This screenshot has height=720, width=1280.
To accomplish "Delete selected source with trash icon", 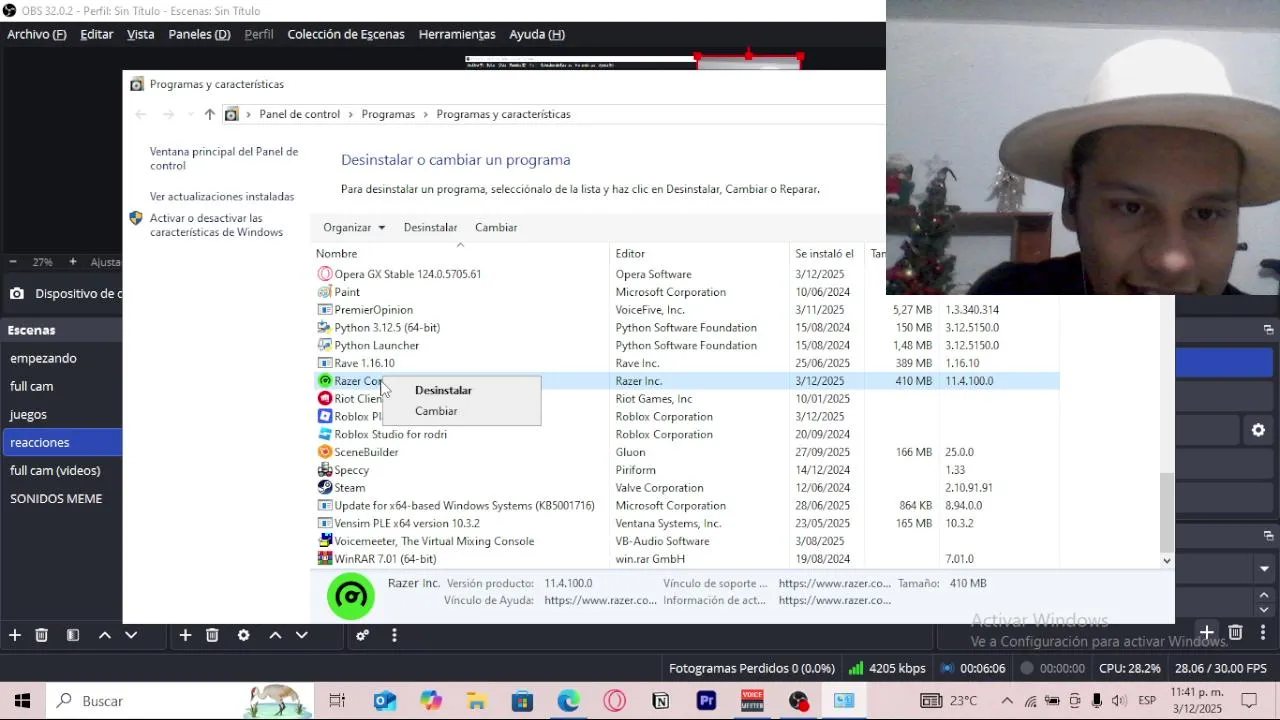I will tap(212, 635).
